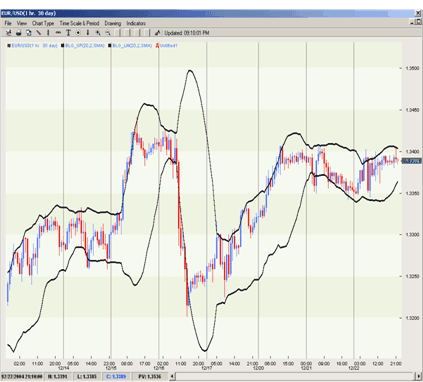
Task: Open the Drawing menu
Action: pyautogui.click(x=113, y=23)
